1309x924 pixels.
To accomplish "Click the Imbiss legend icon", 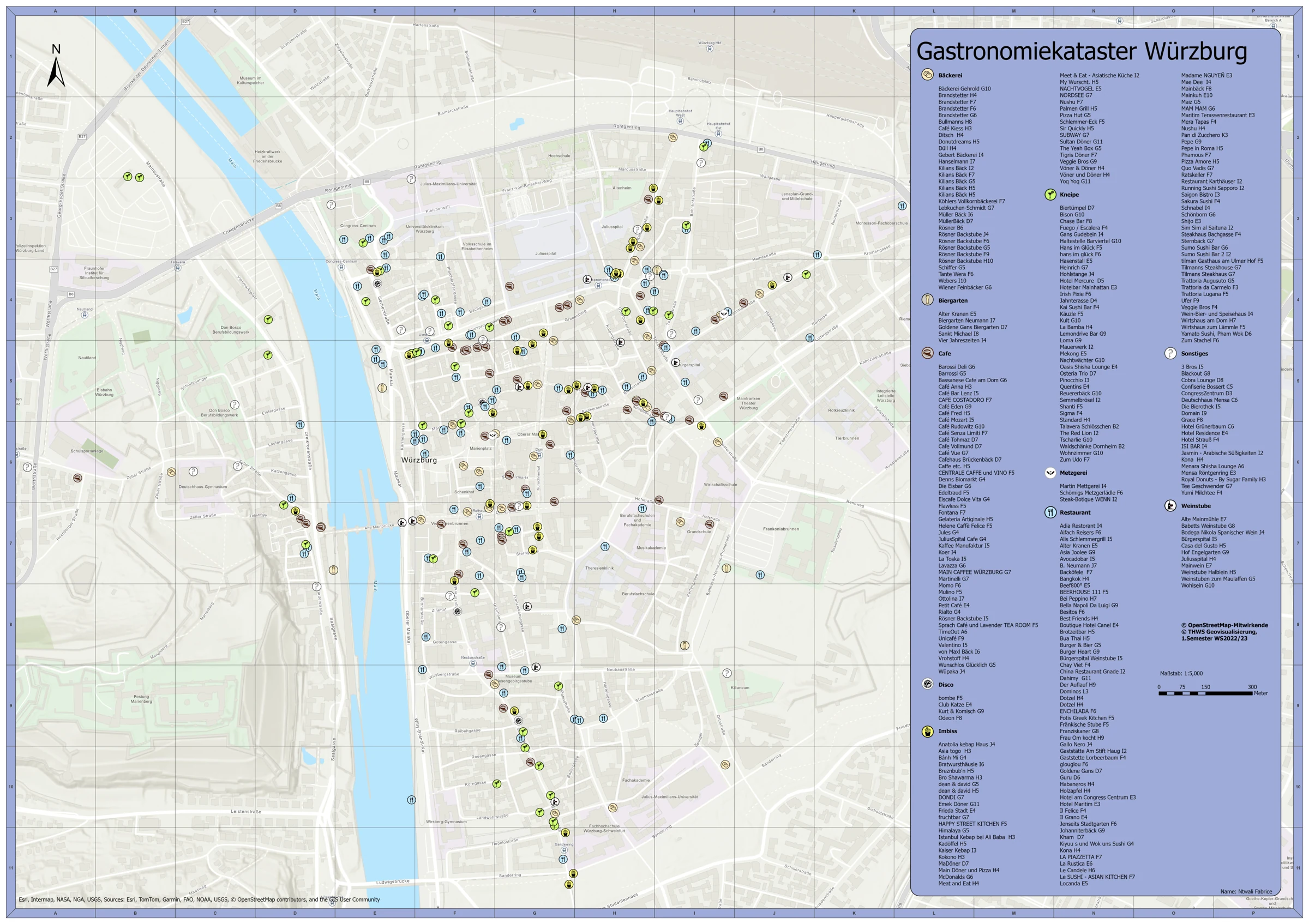I will pos(927,731).
